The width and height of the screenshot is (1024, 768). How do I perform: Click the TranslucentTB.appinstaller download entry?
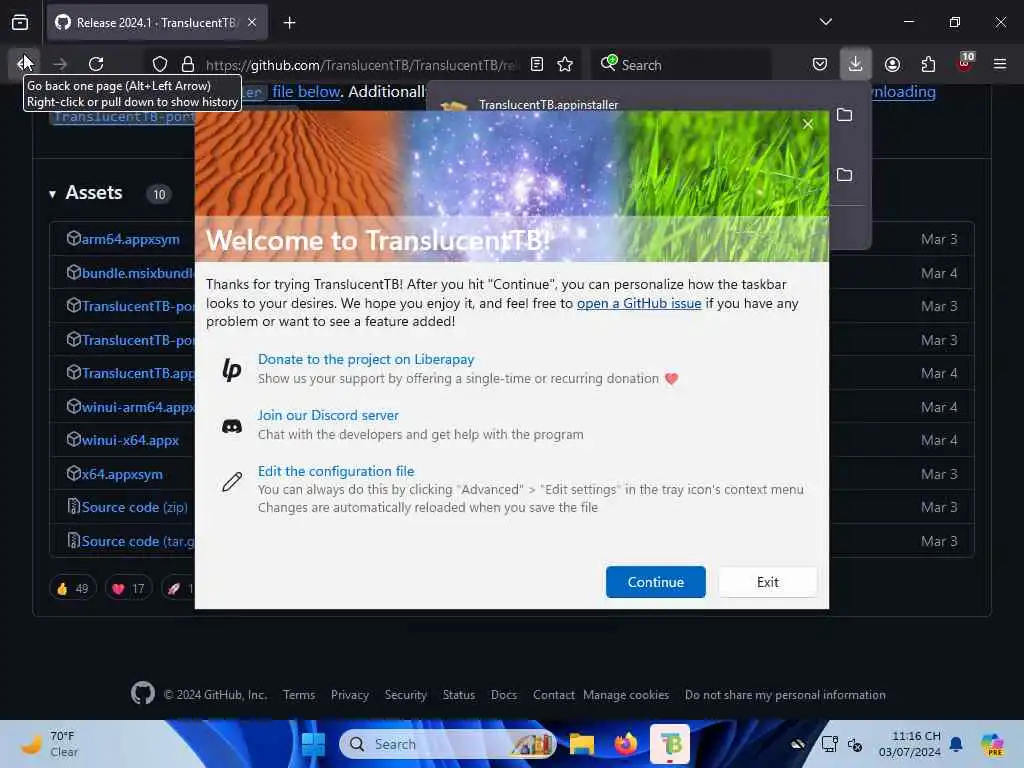547,104
